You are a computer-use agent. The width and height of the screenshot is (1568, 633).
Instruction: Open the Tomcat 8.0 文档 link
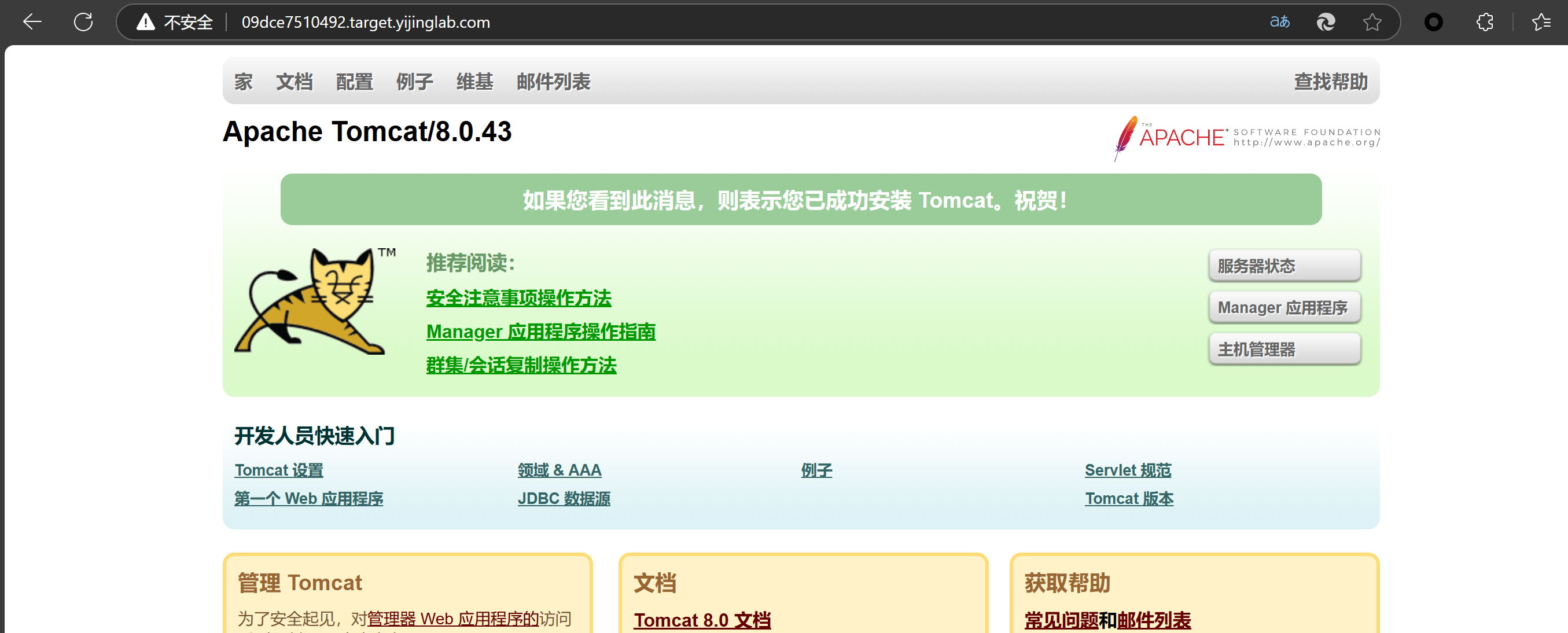702,620
